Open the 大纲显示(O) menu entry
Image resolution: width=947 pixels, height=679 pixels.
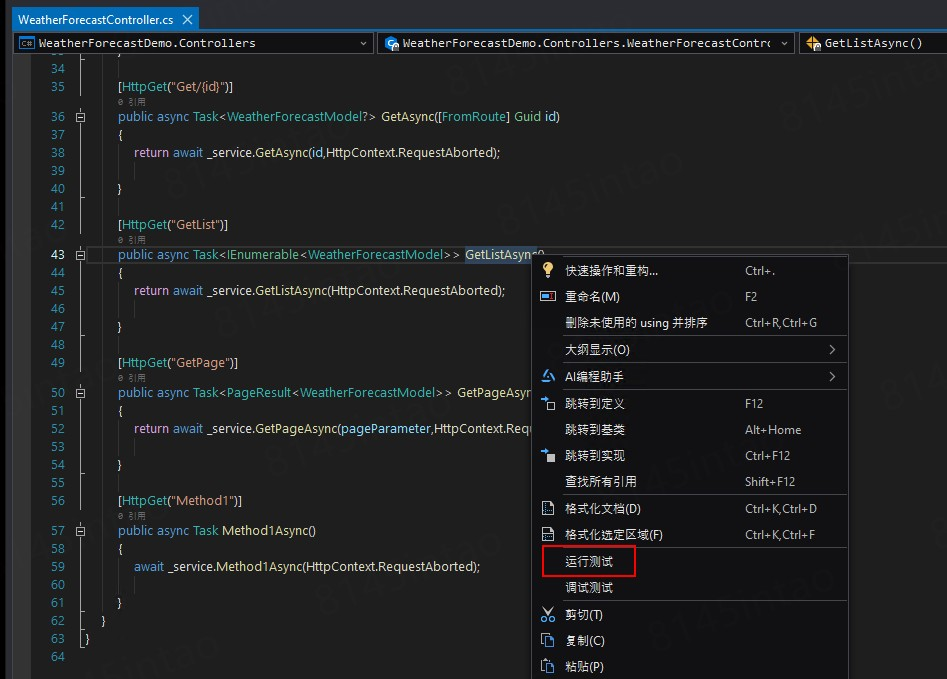click(x=690, y=349)
